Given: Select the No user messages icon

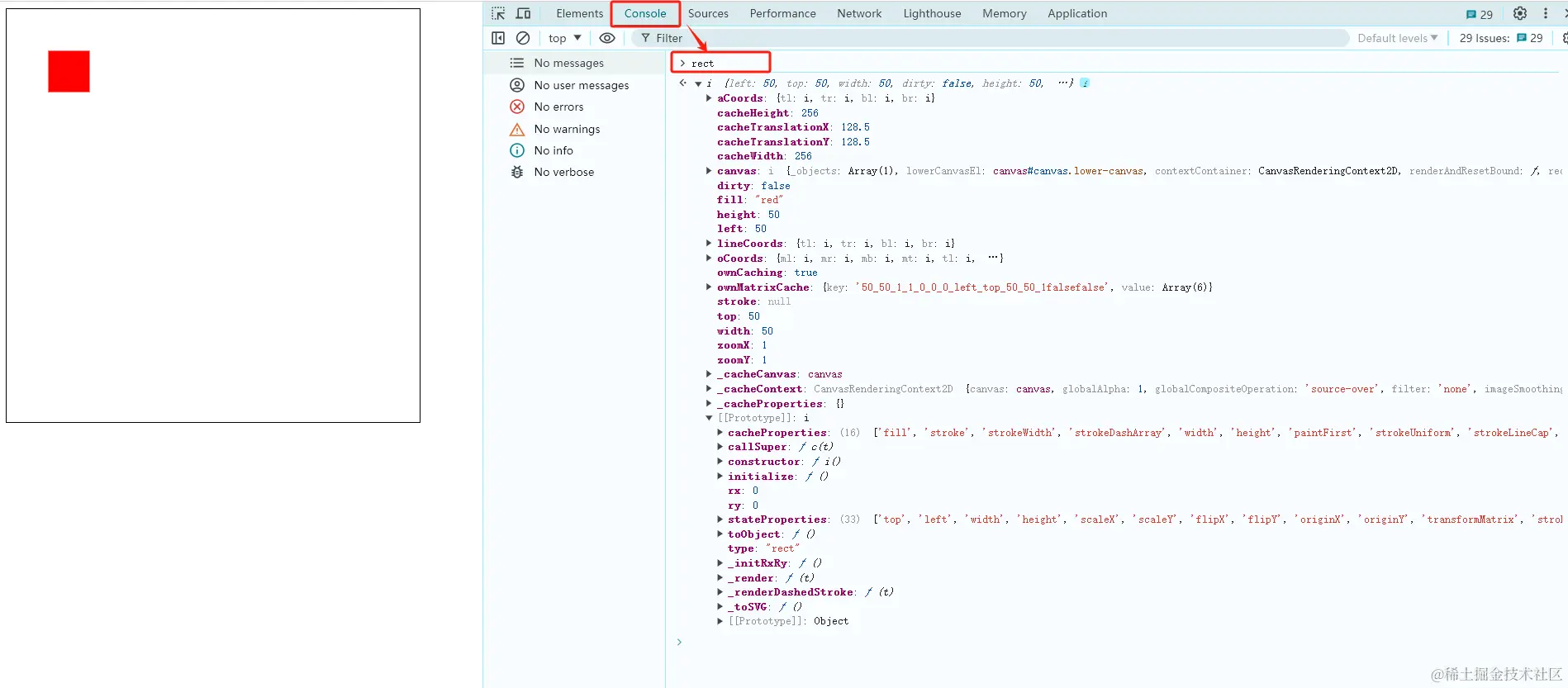Looking at the screenshot, I should [x=517, y=85].
